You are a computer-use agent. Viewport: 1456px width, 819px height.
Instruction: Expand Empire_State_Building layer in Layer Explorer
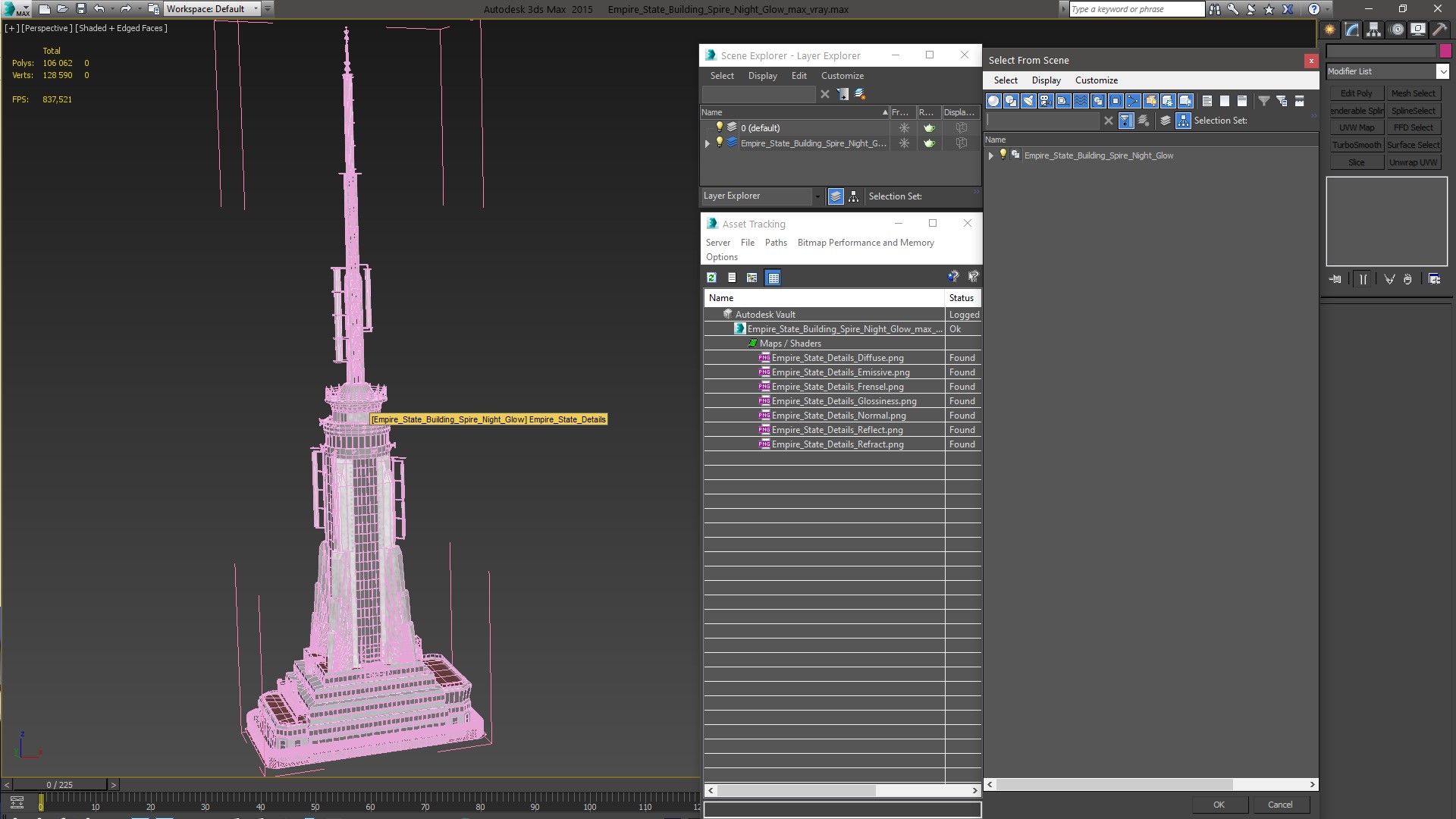(x=708, y=143)
